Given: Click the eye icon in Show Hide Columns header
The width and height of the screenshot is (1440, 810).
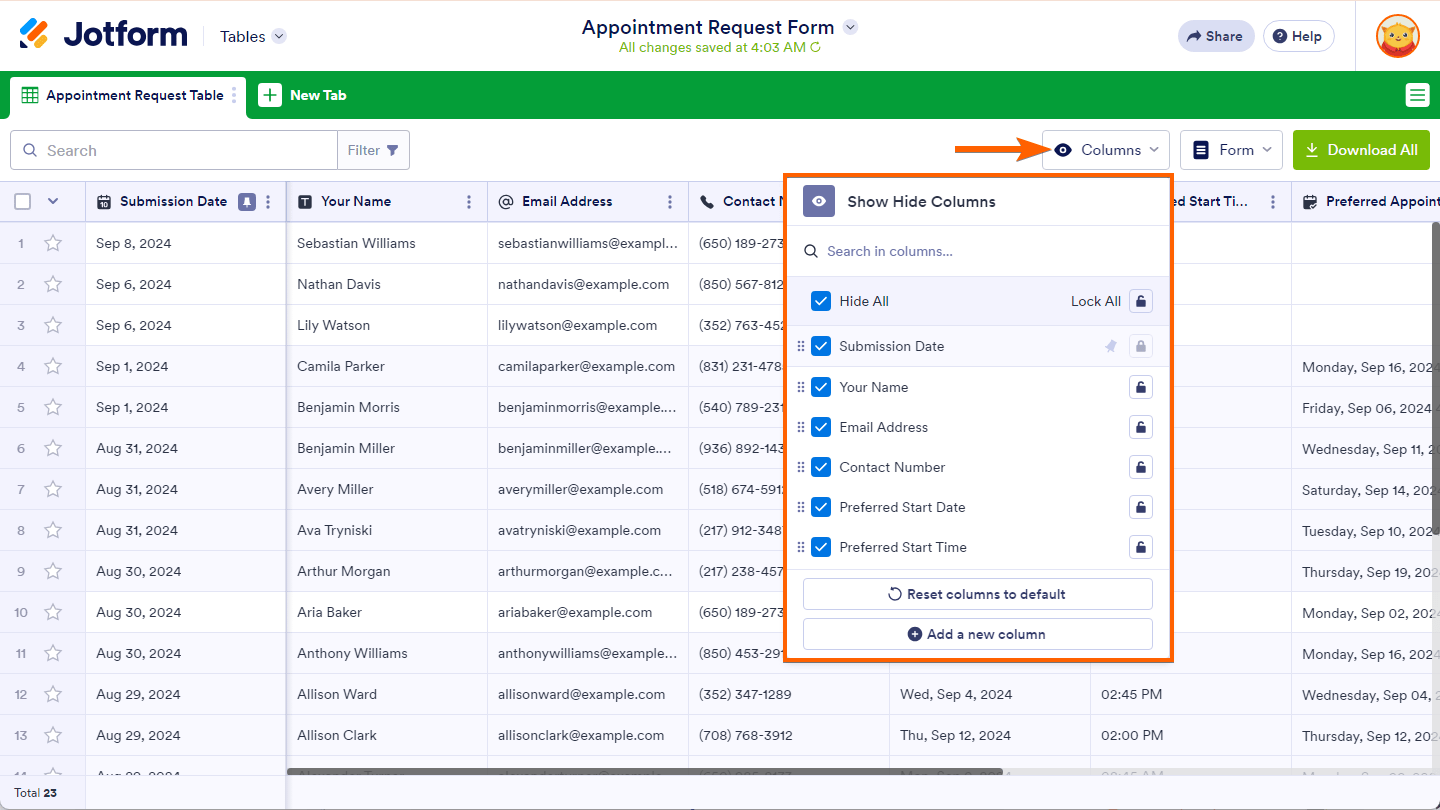Looking at the screenshot, I should (x=819, y=201).
